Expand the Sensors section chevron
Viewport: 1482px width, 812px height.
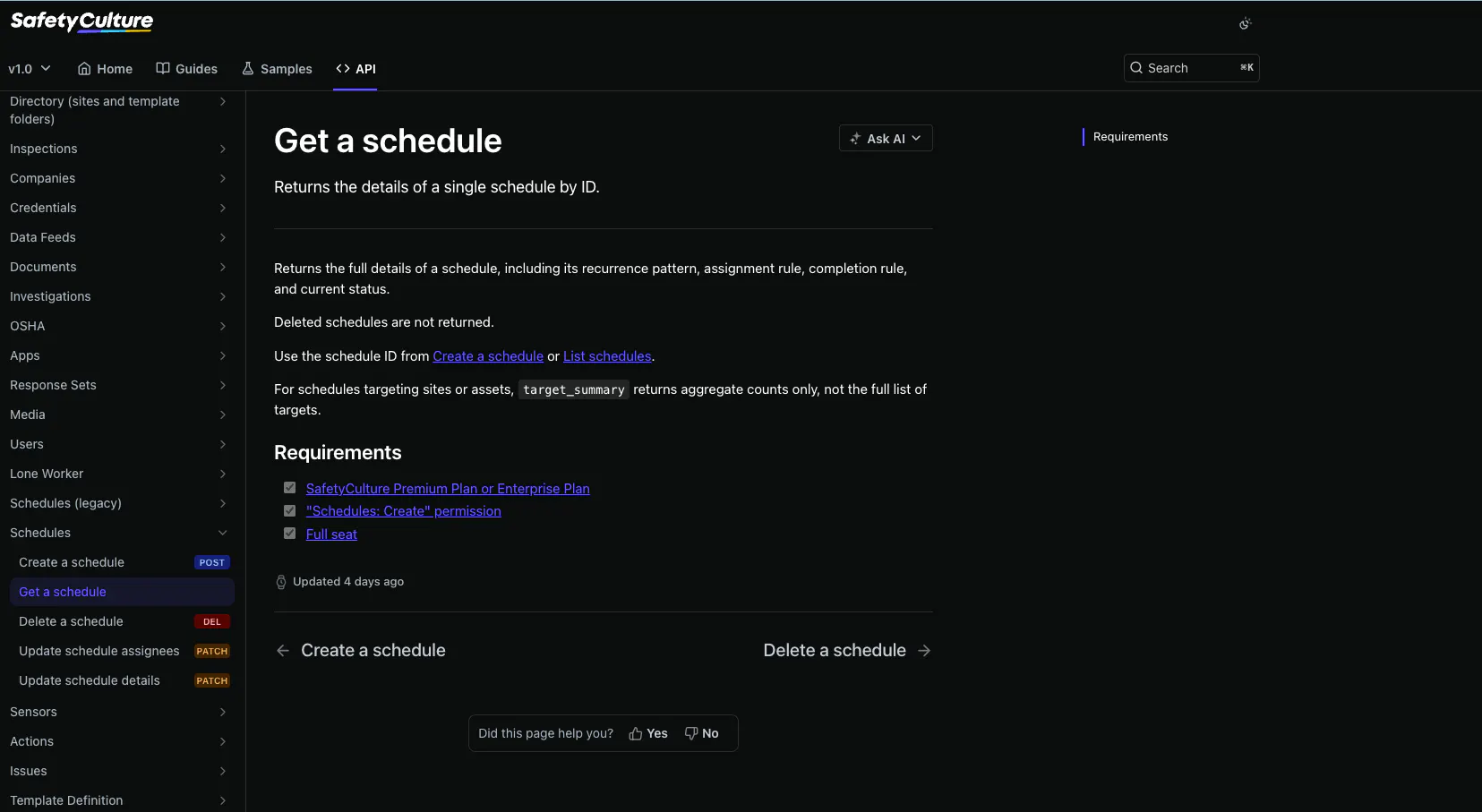223,712
